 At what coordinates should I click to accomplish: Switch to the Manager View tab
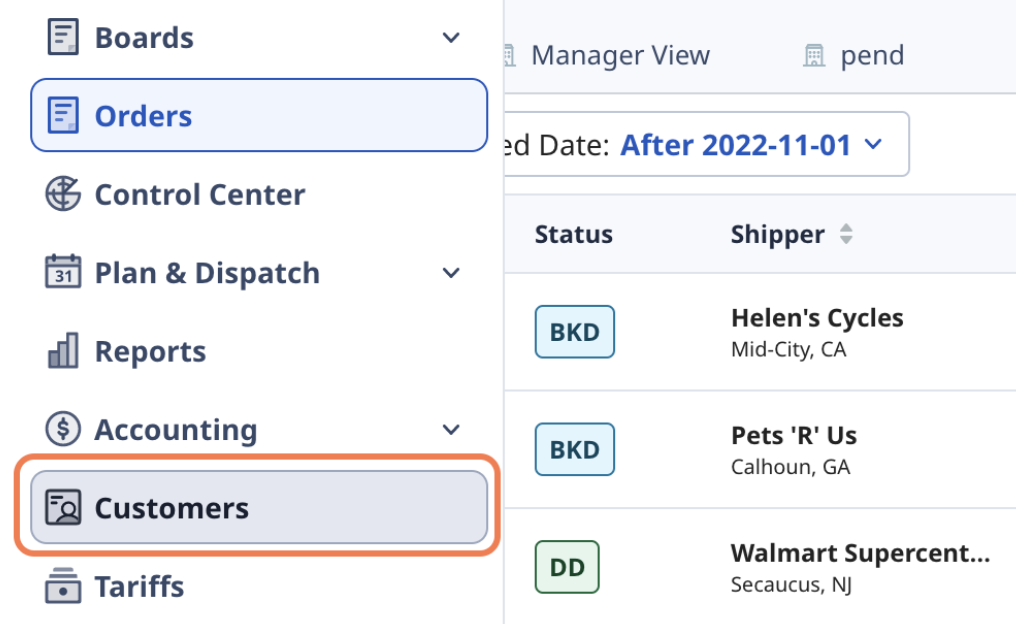(620, 55)
